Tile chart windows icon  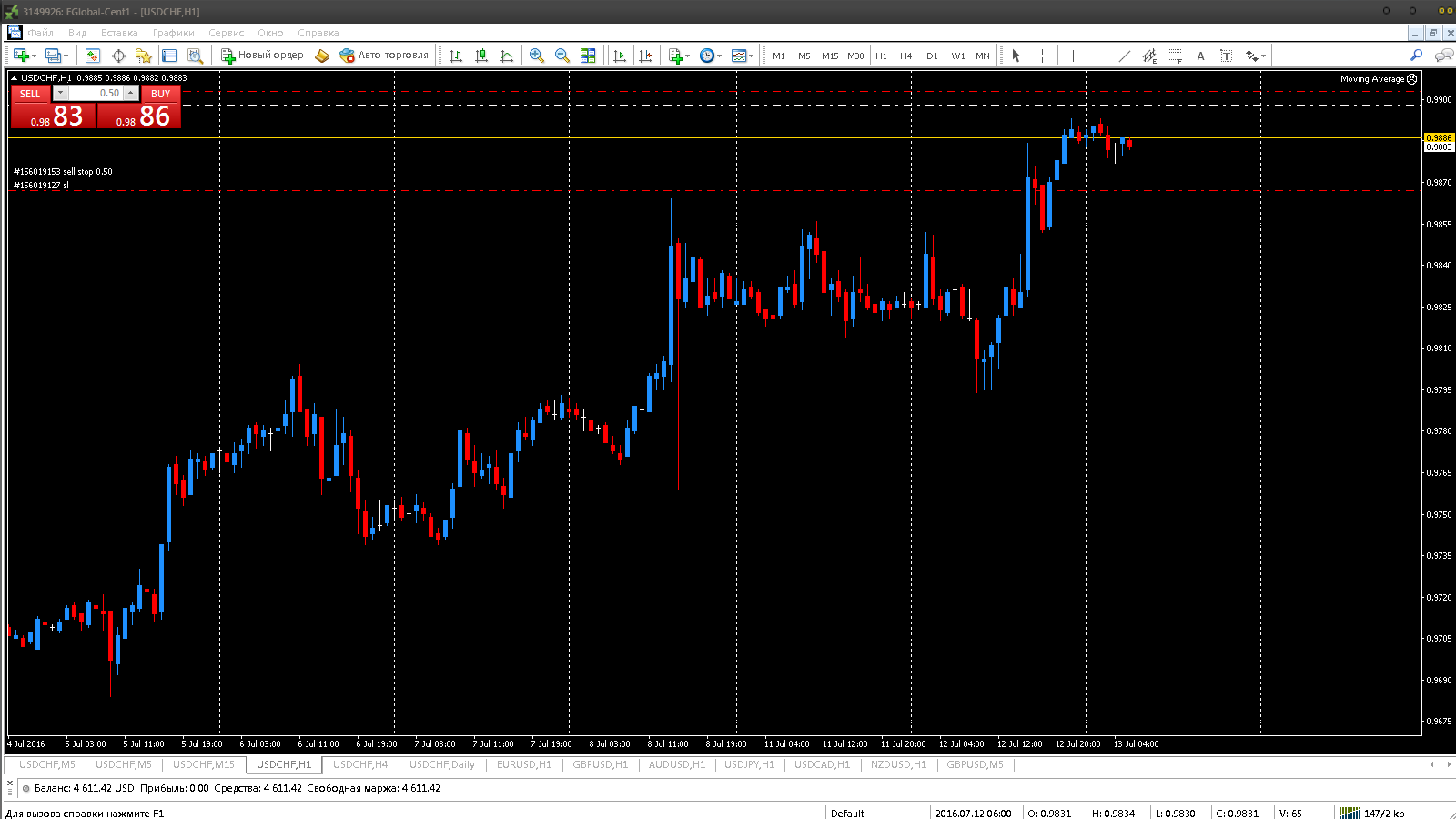click(x=588, y=56)
